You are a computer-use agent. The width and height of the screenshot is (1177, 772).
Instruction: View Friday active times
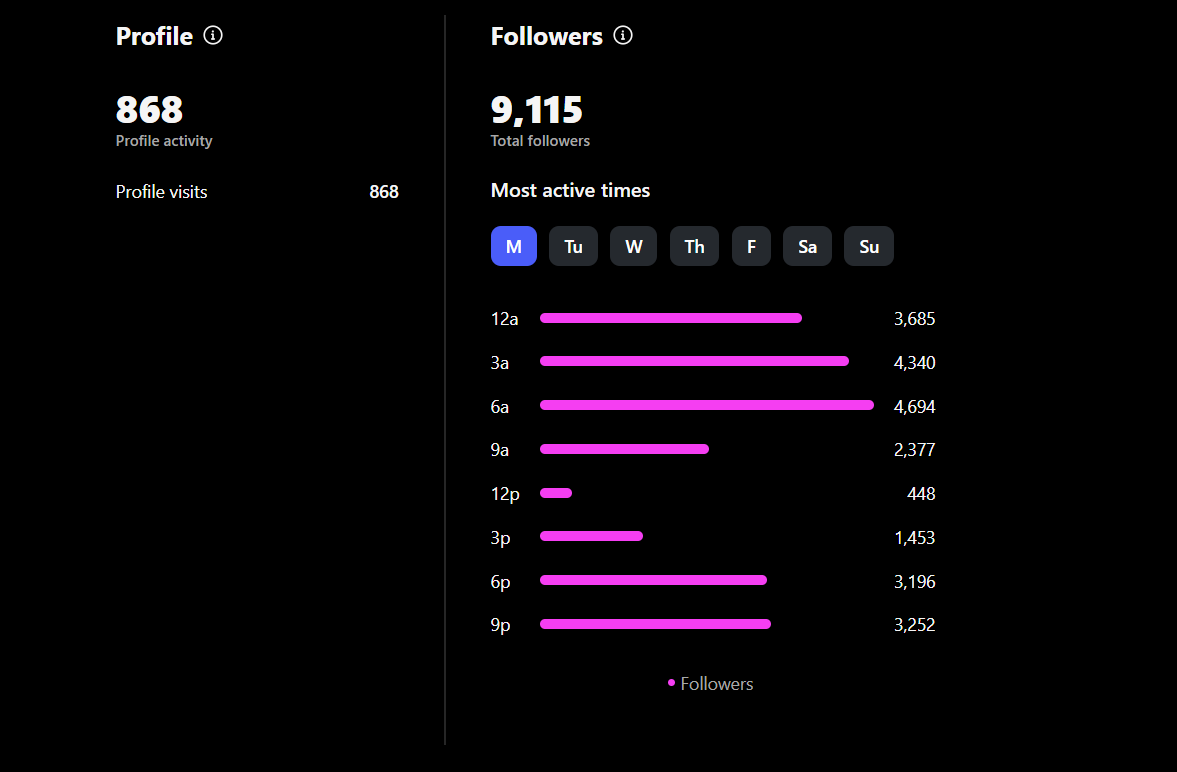(751, 246)
